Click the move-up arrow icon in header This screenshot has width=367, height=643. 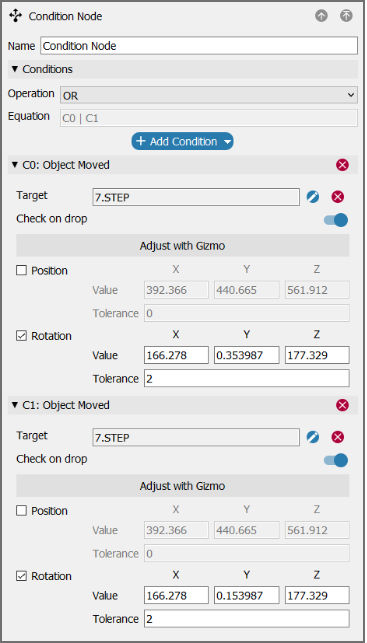[x=322, y=16]
